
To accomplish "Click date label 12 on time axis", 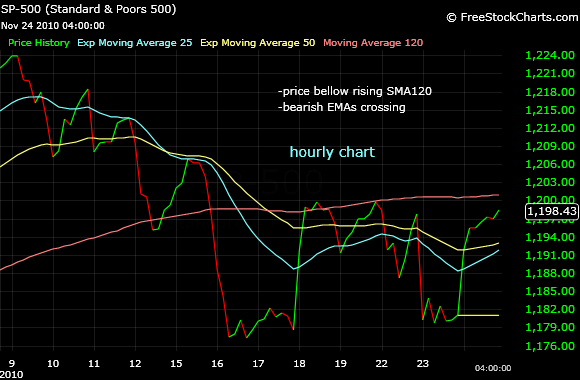I will (135, 363).
